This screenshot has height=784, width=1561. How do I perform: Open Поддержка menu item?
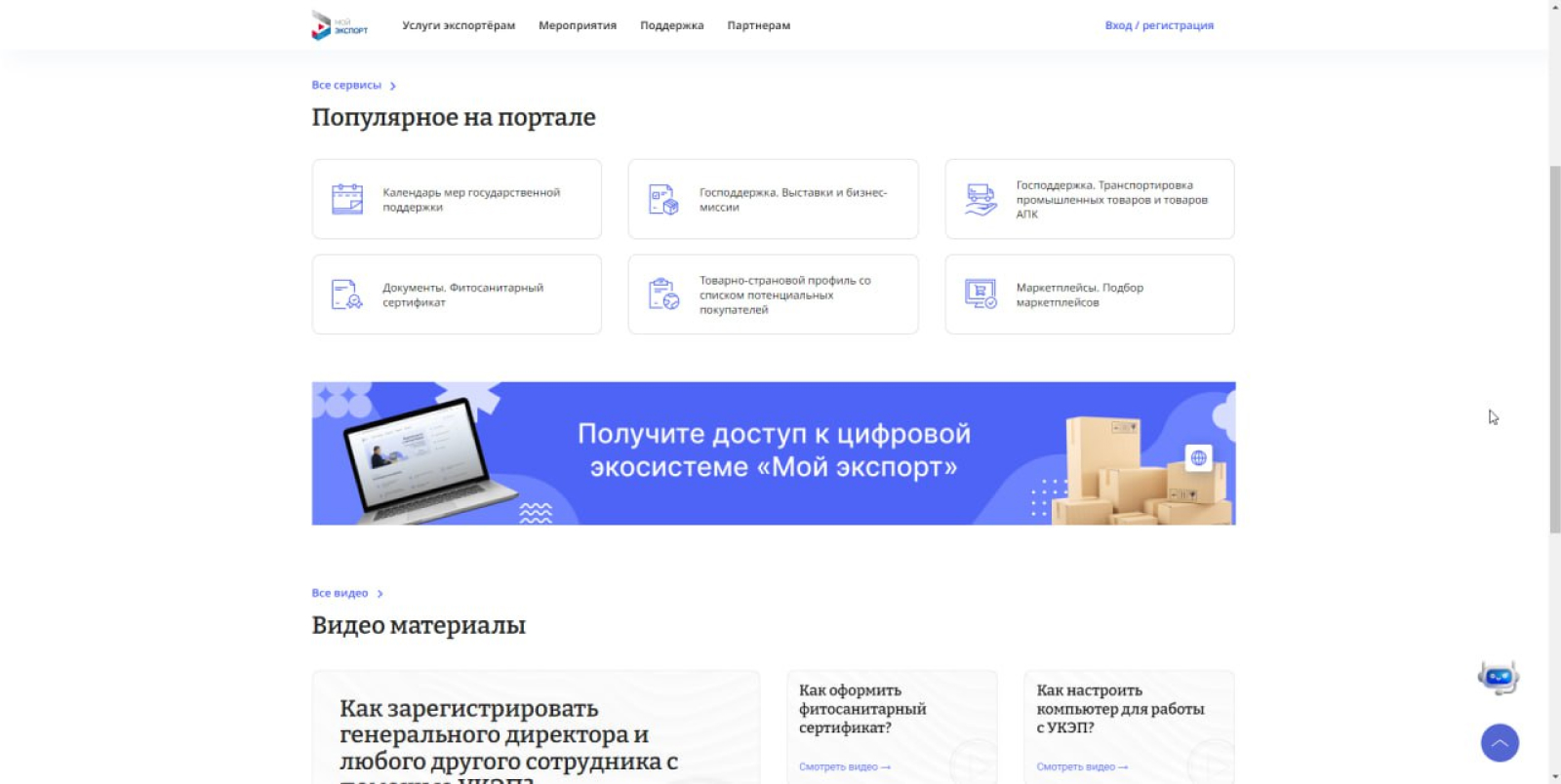pos(671,25)
